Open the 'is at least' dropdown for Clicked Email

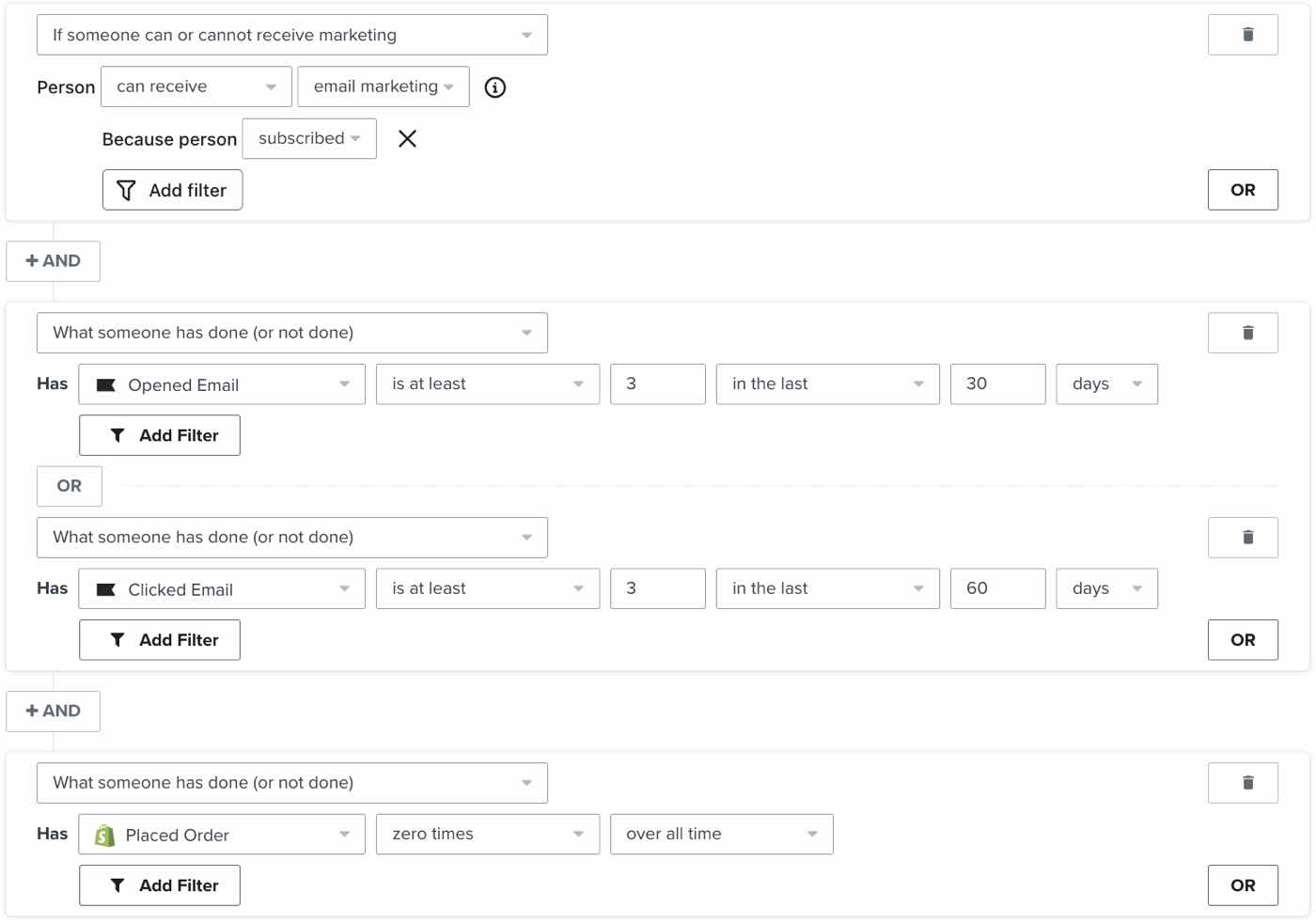tap(488, 588)
